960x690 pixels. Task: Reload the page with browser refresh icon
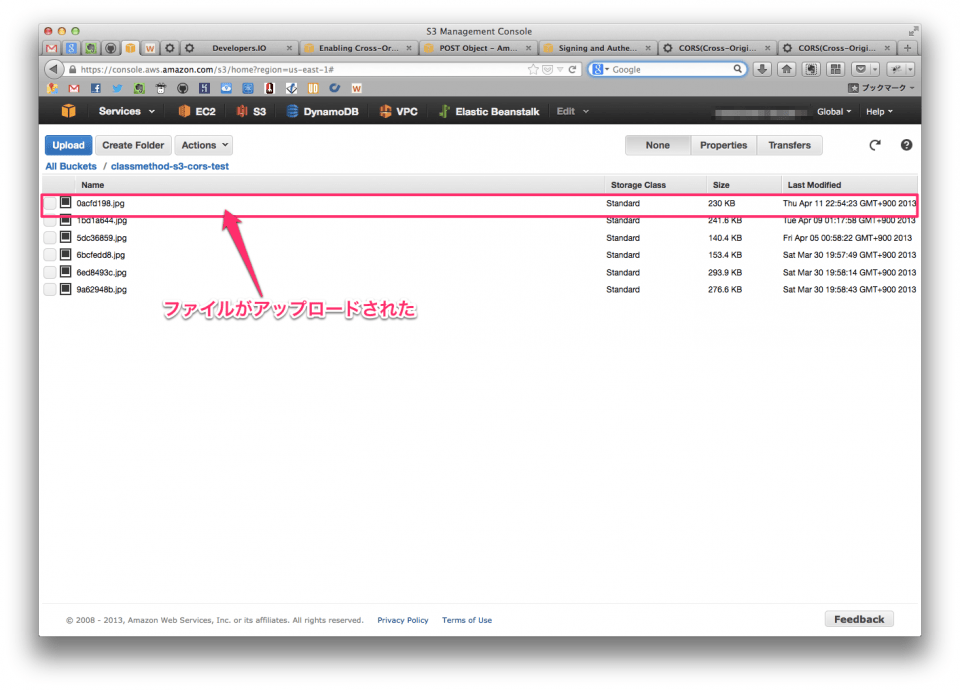point(572,69)
